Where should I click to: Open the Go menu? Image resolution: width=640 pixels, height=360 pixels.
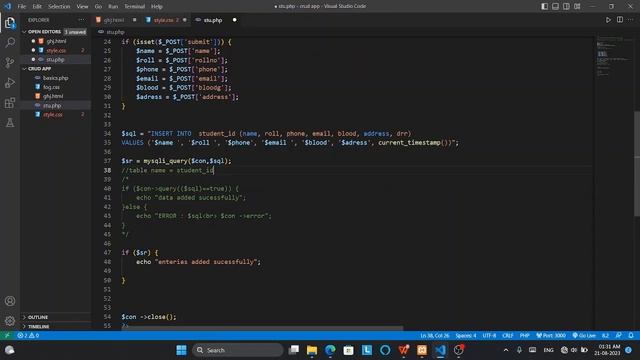click(98, 7)
